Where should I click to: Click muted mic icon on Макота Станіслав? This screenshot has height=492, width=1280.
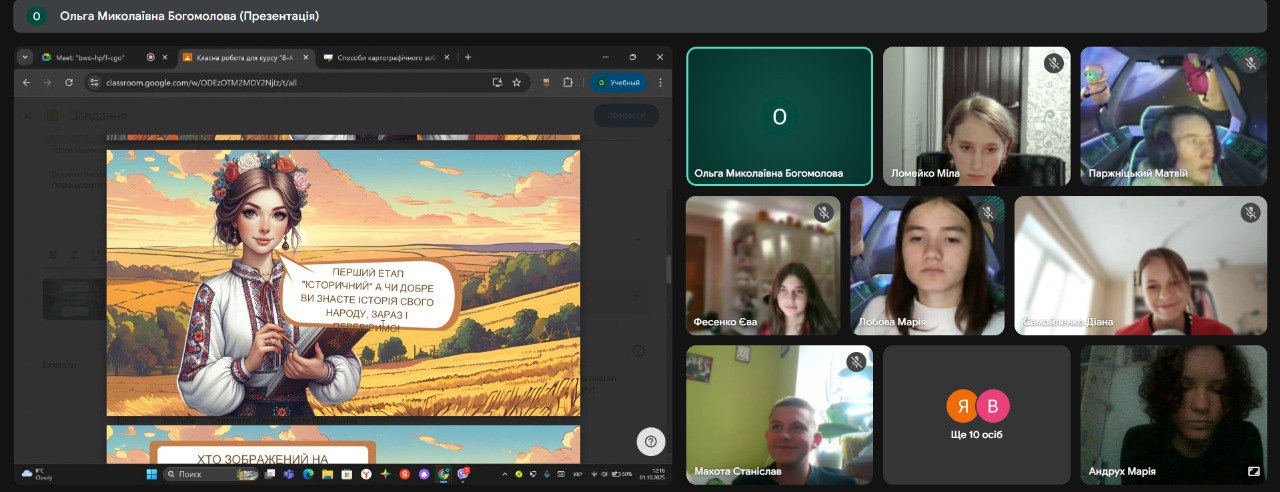click(855, 362)
